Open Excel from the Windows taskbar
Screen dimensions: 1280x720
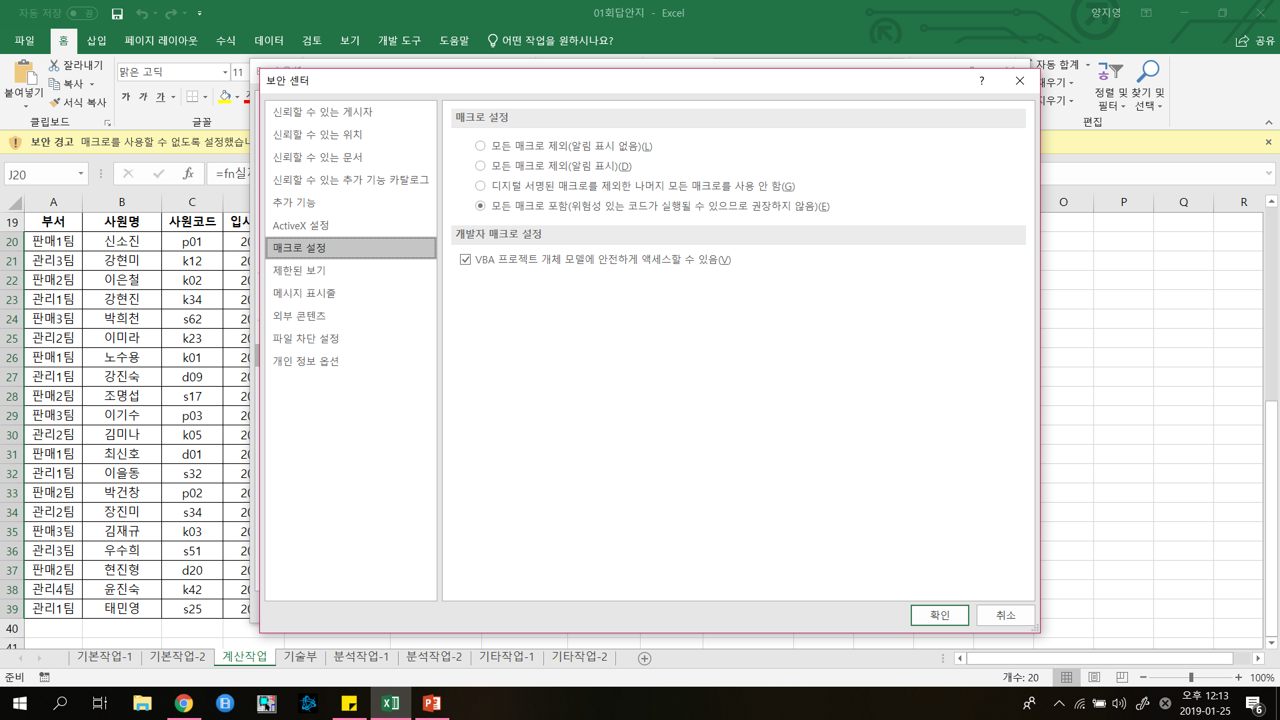(390, 703)
